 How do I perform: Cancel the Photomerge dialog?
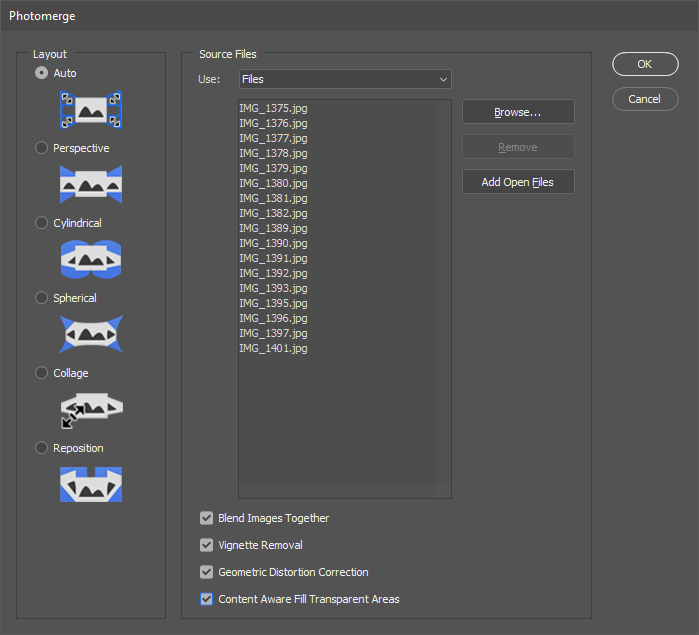tap(645, 99)
